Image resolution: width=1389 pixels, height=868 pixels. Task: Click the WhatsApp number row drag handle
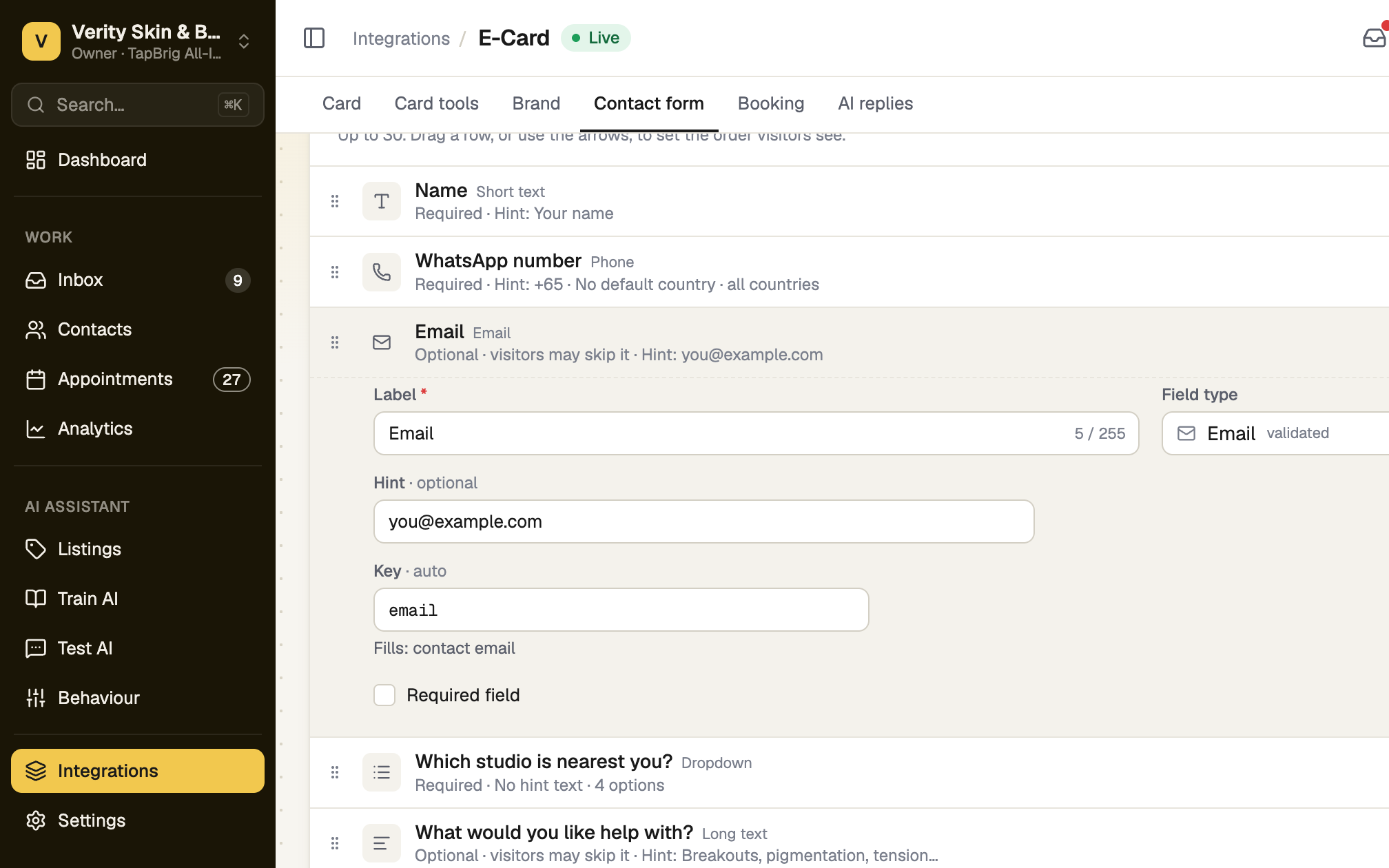[335, 272]
